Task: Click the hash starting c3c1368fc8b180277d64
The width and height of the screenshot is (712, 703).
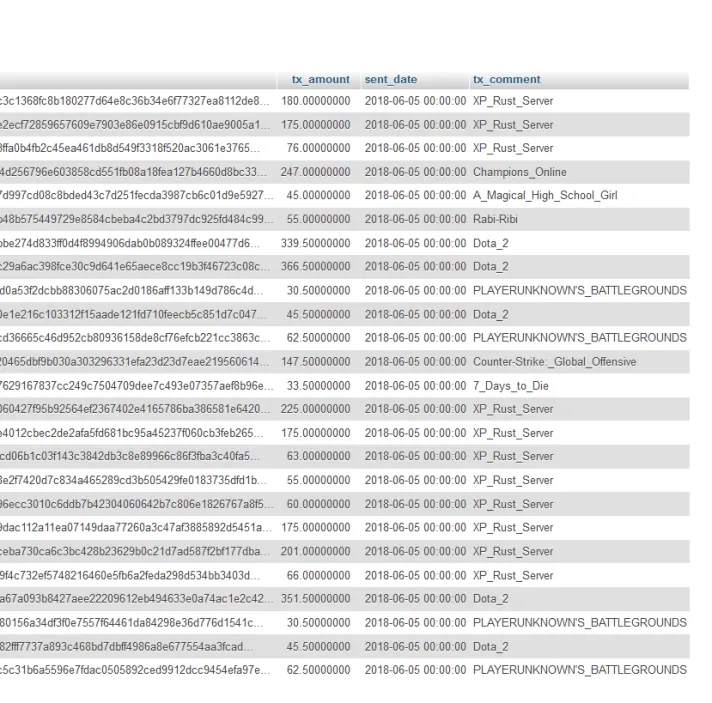Action: pyautogui.click(x=134, y=101)
